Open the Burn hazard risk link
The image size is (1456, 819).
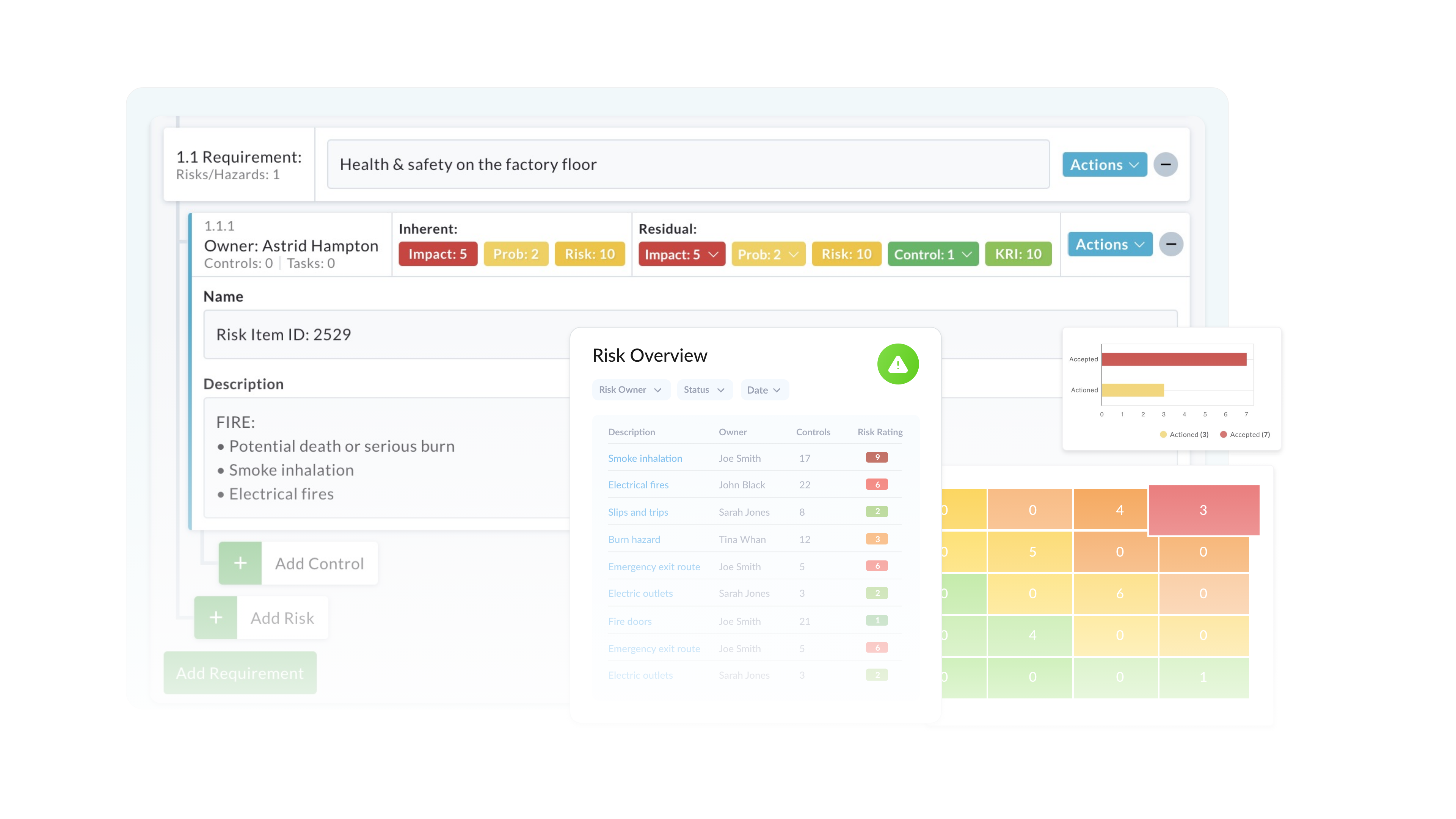coord(634,539)
